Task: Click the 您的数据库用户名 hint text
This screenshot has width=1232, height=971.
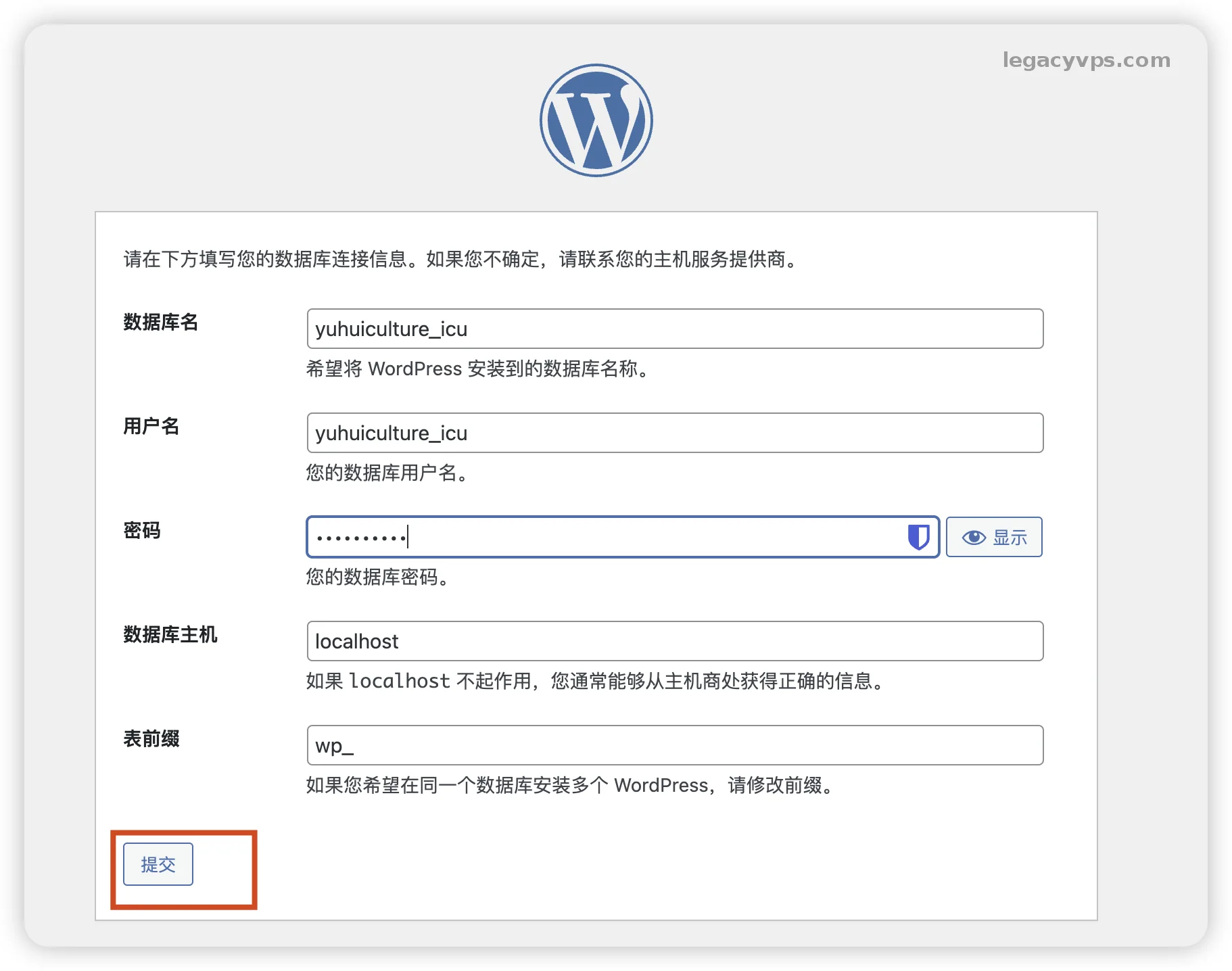Action: coord(387,473)
